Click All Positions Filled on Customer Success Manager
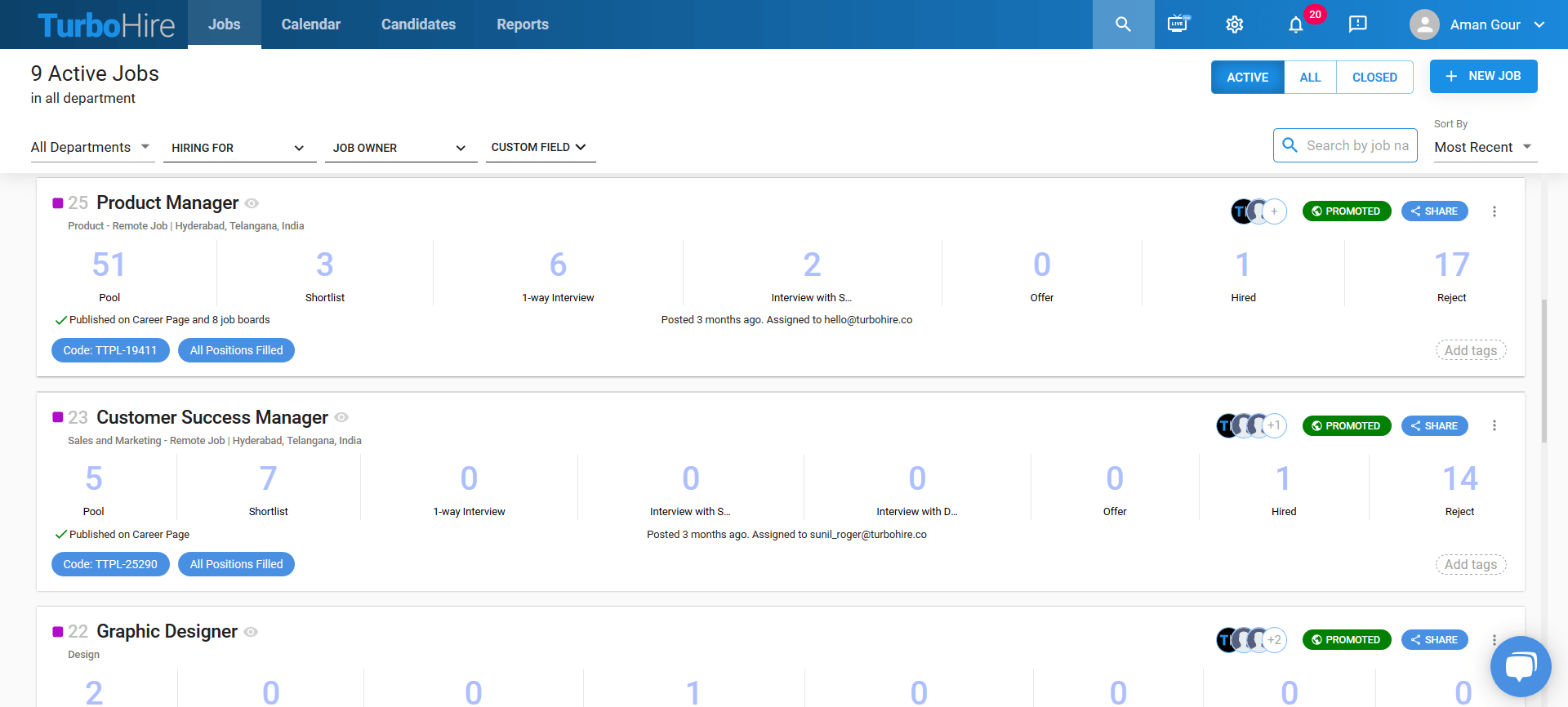 tap(236, 564)
